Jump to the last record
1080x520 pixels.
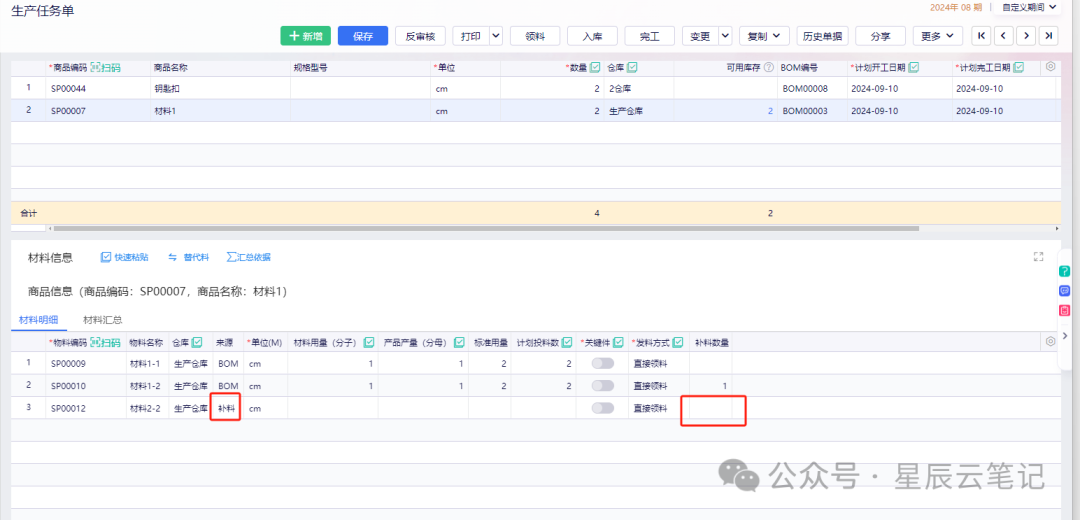1049,36
